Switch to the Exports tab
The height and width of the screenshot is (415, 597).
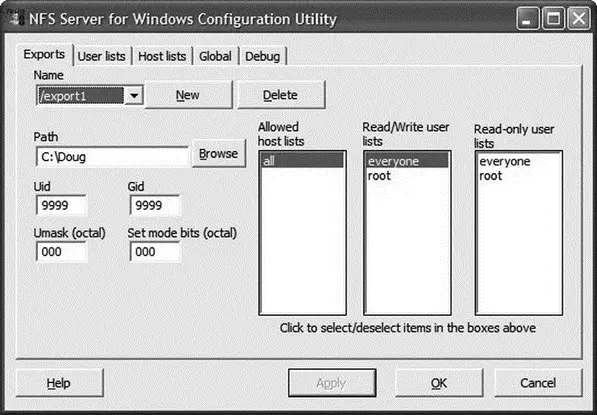tap(44, 55)
